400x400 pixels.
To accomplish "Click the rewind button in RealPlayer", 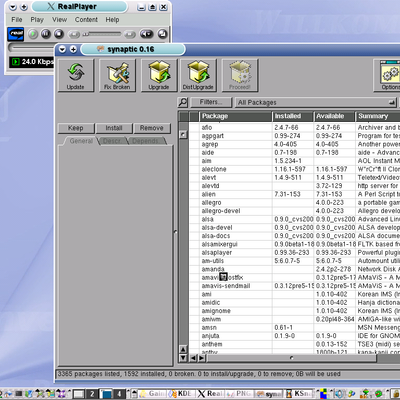I will (74, 34).
